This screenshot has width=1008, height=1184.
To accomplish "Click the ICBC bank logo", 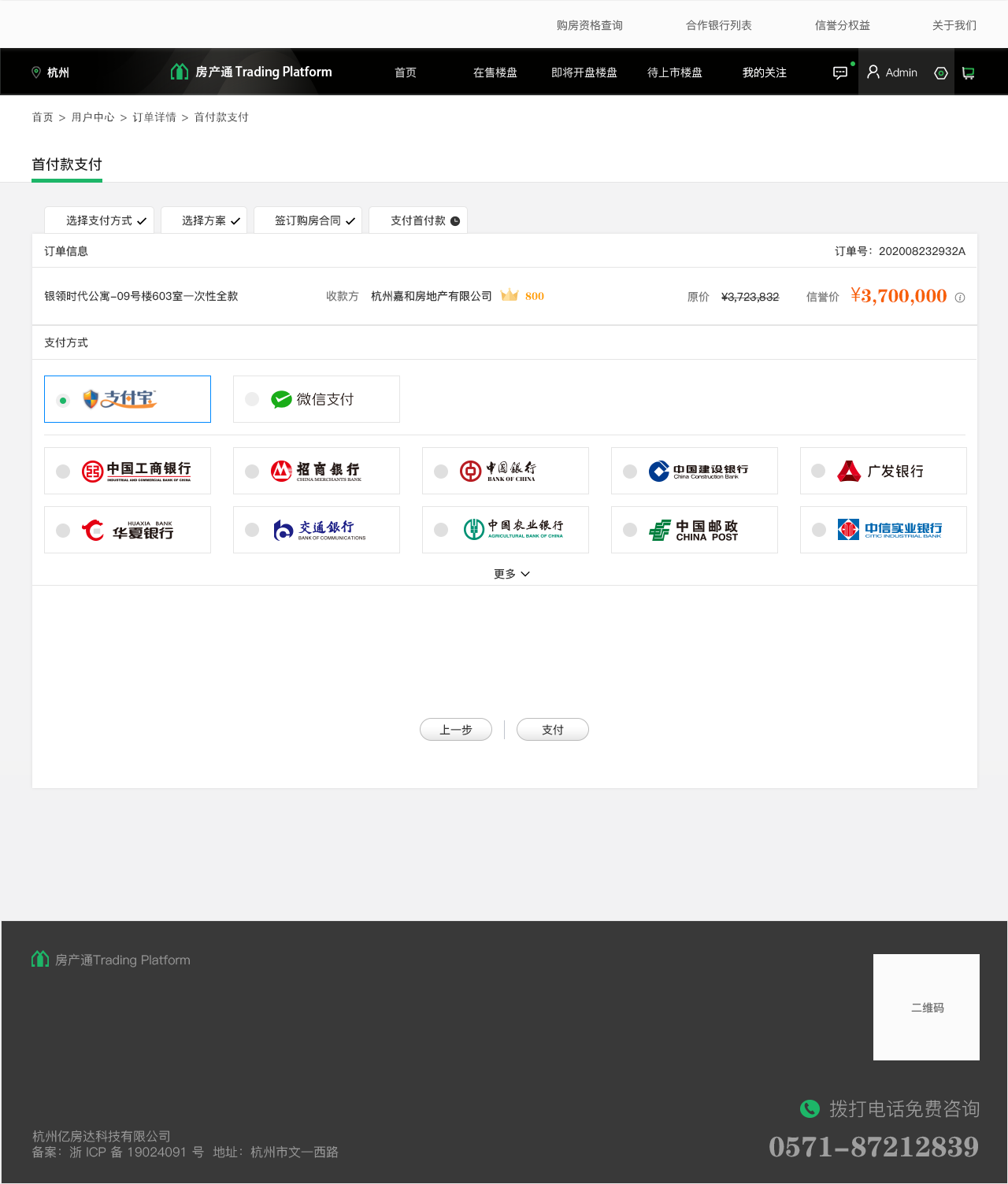I will pos(136,471).
